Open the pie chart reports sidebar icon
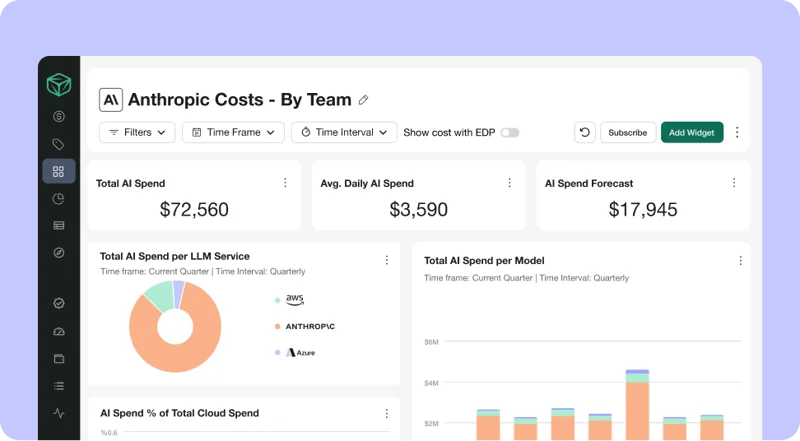The image size is (800, 441). [59, 199]
